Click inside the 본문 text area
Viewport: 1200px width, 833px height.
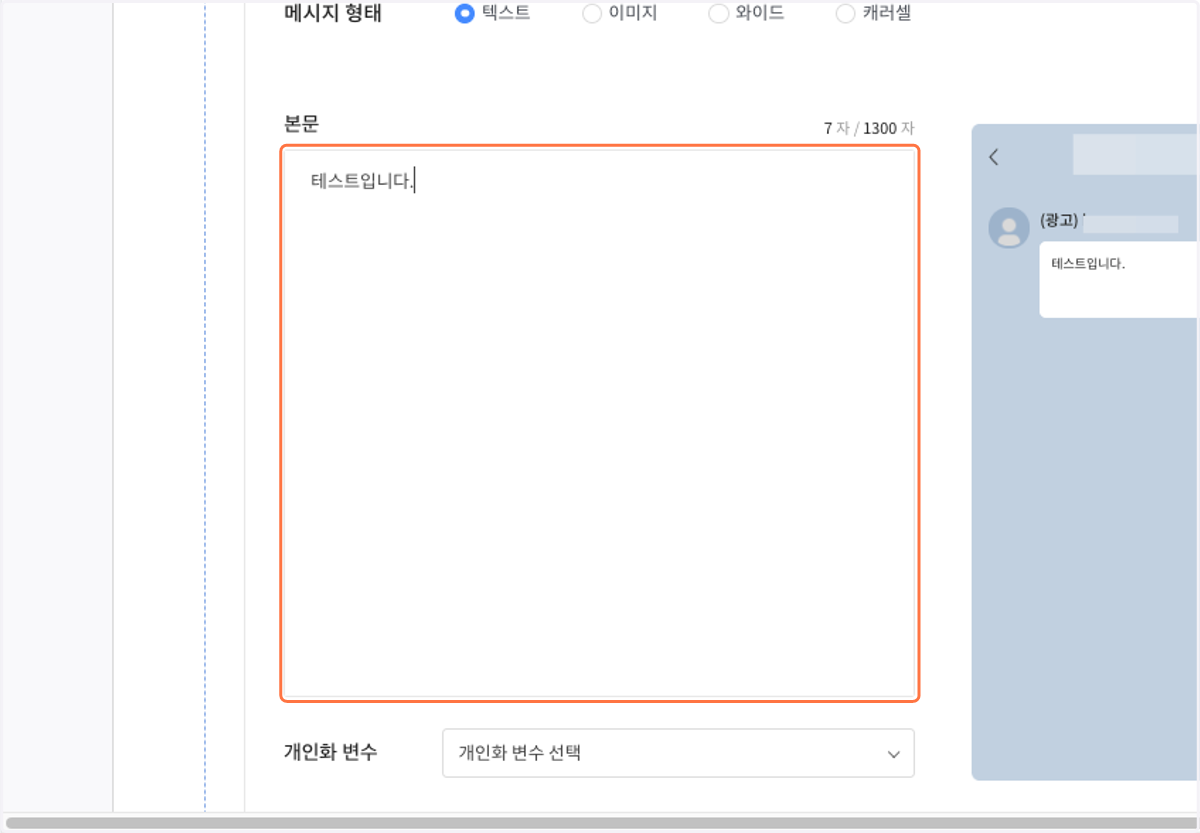(599, 423)
